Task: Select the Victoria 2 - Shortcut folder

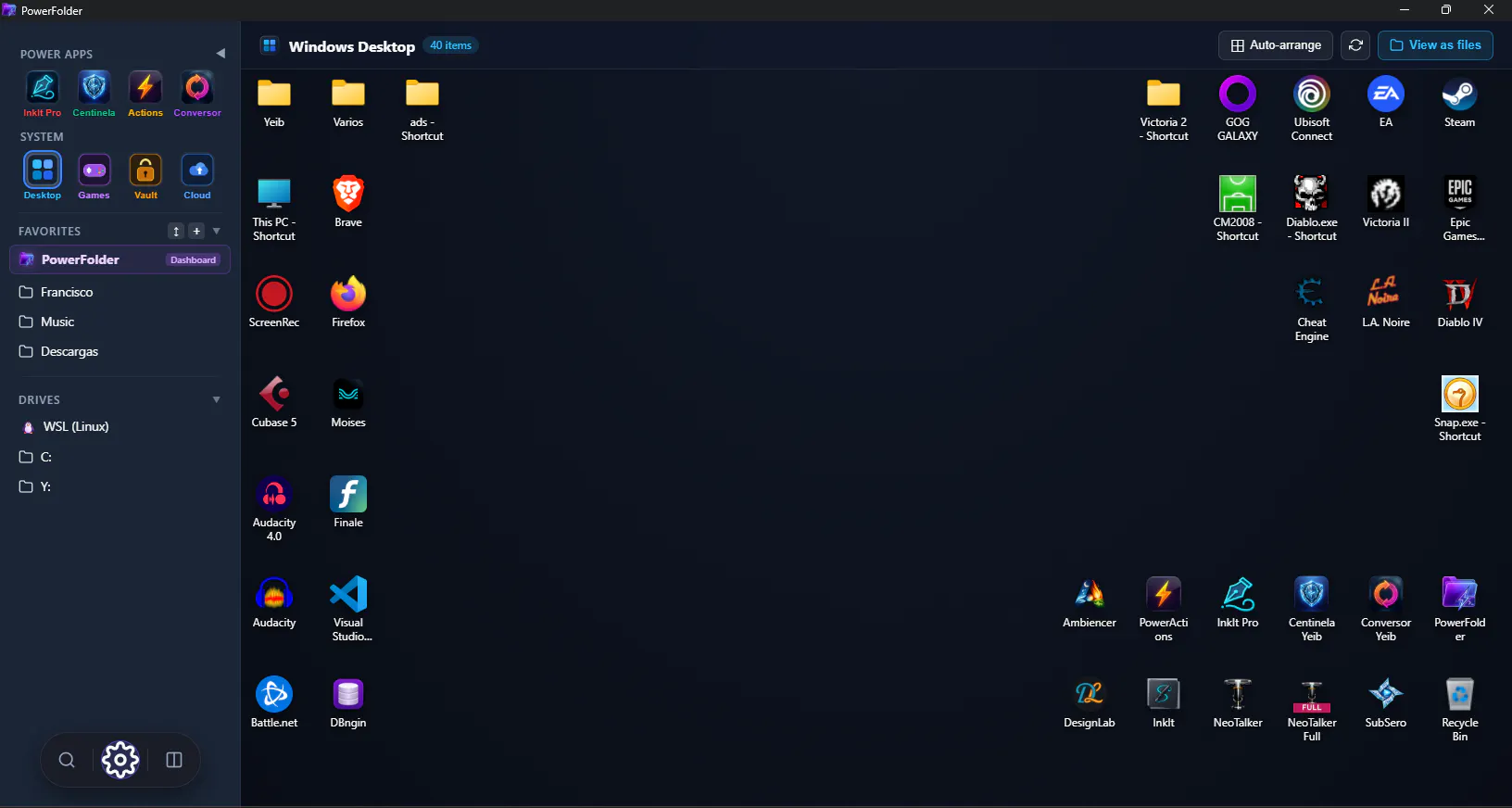Action: (x=1164, y=108)
